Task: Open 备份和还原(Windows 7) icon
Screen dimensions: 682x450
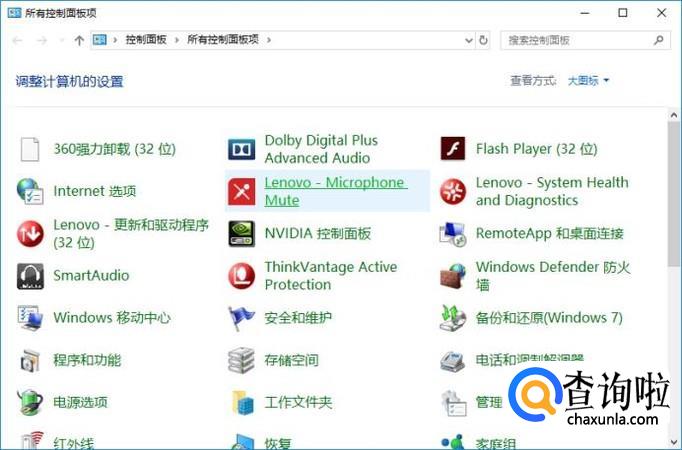Action: tap(452, 318)
